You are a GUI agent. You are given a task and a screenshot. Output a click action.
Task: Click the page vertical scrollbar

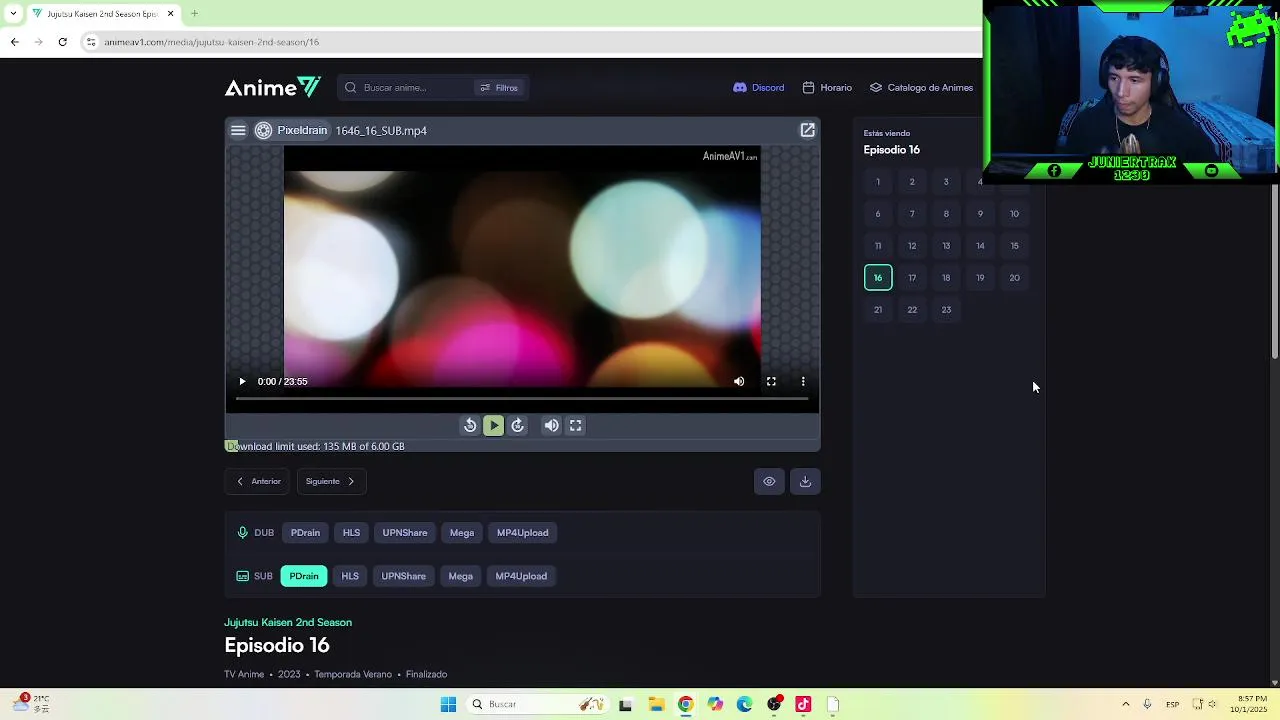1274,270
